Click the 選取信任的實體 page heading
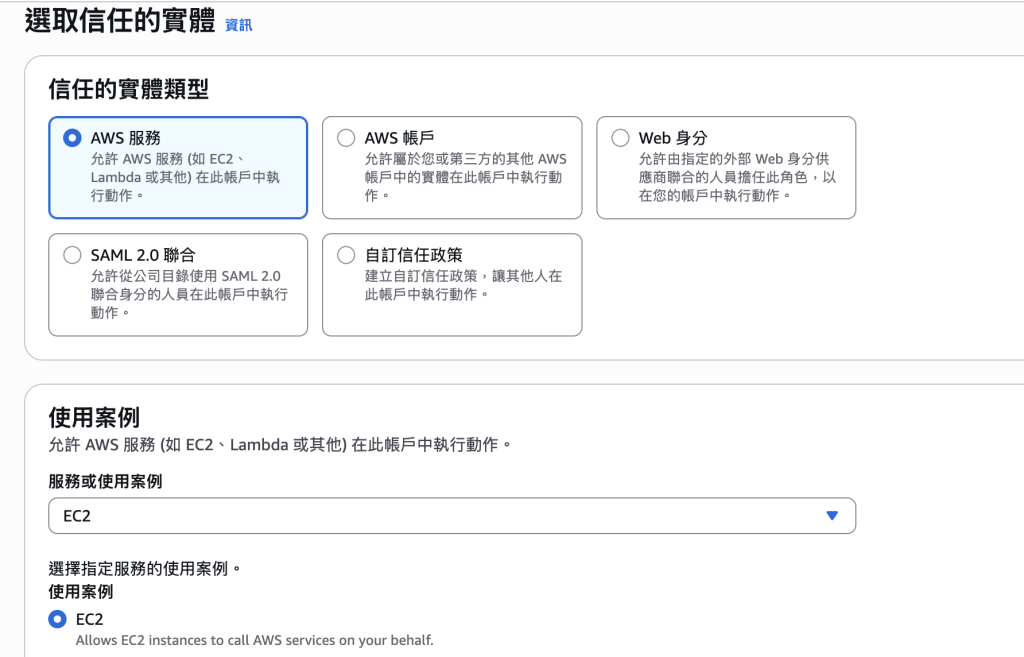 (120, 21)
